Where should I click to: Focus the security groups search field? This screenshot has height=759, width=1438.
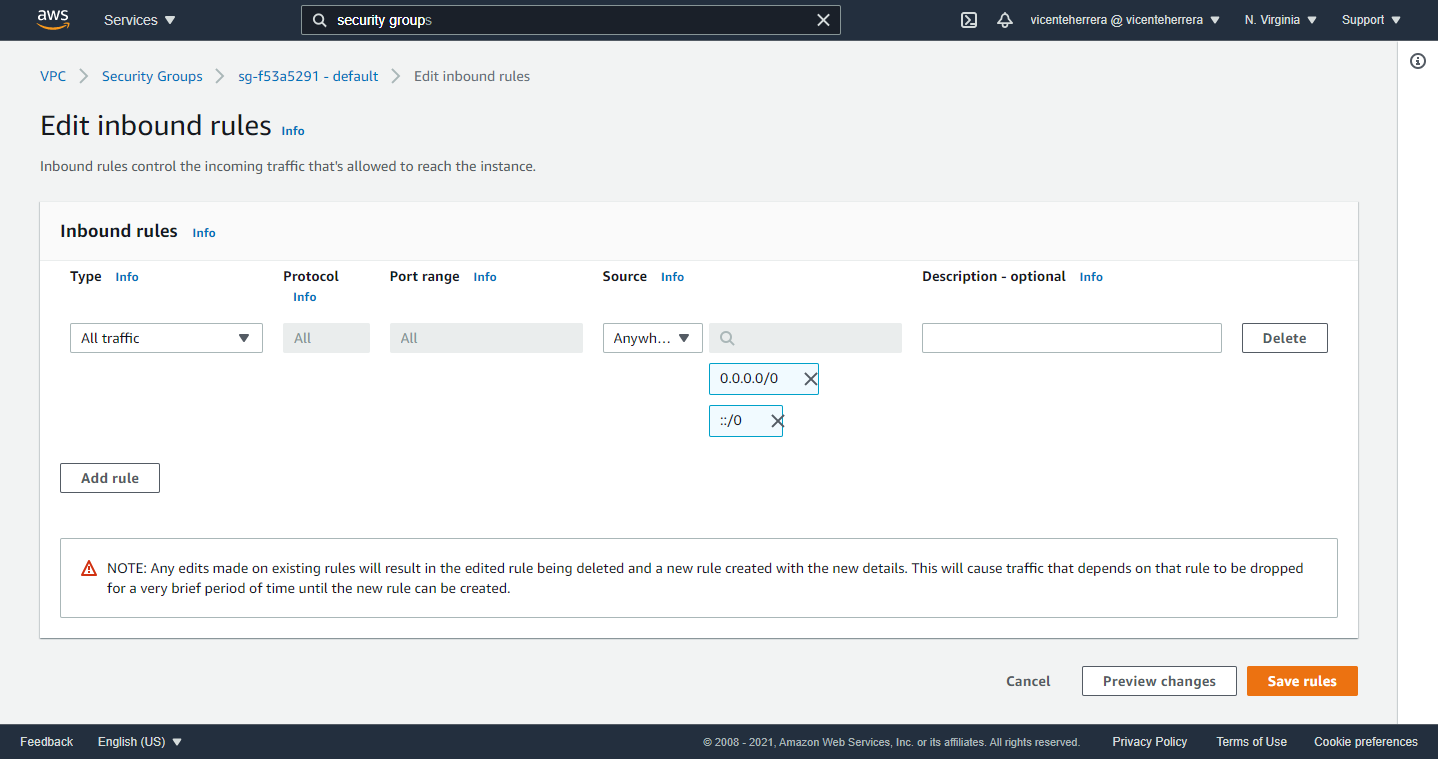pos(570,20)
